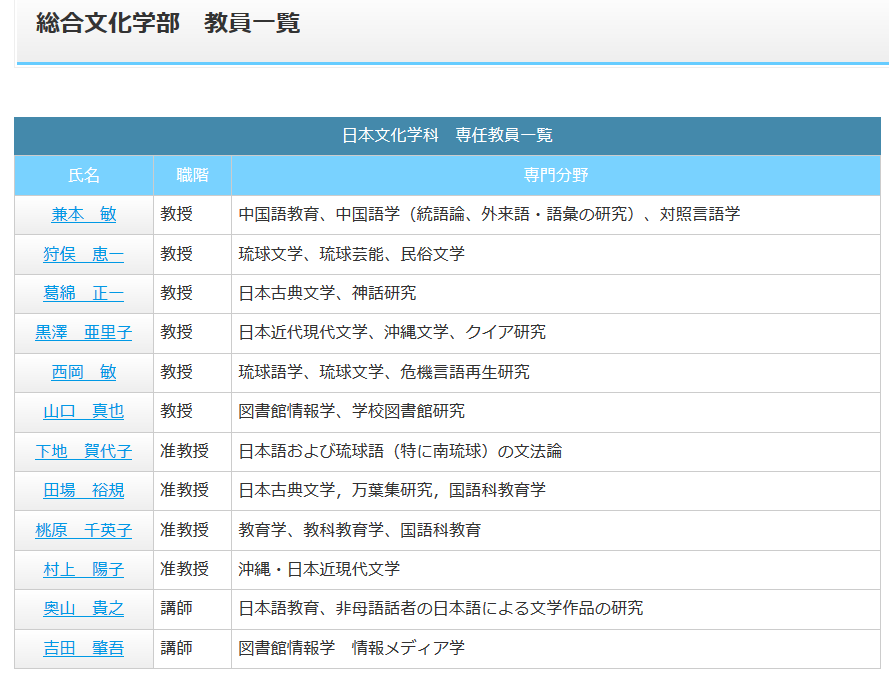889x693 pixels.
Task: Click the 吉田 肇吾 link
Action: click(x=84, y=648)
